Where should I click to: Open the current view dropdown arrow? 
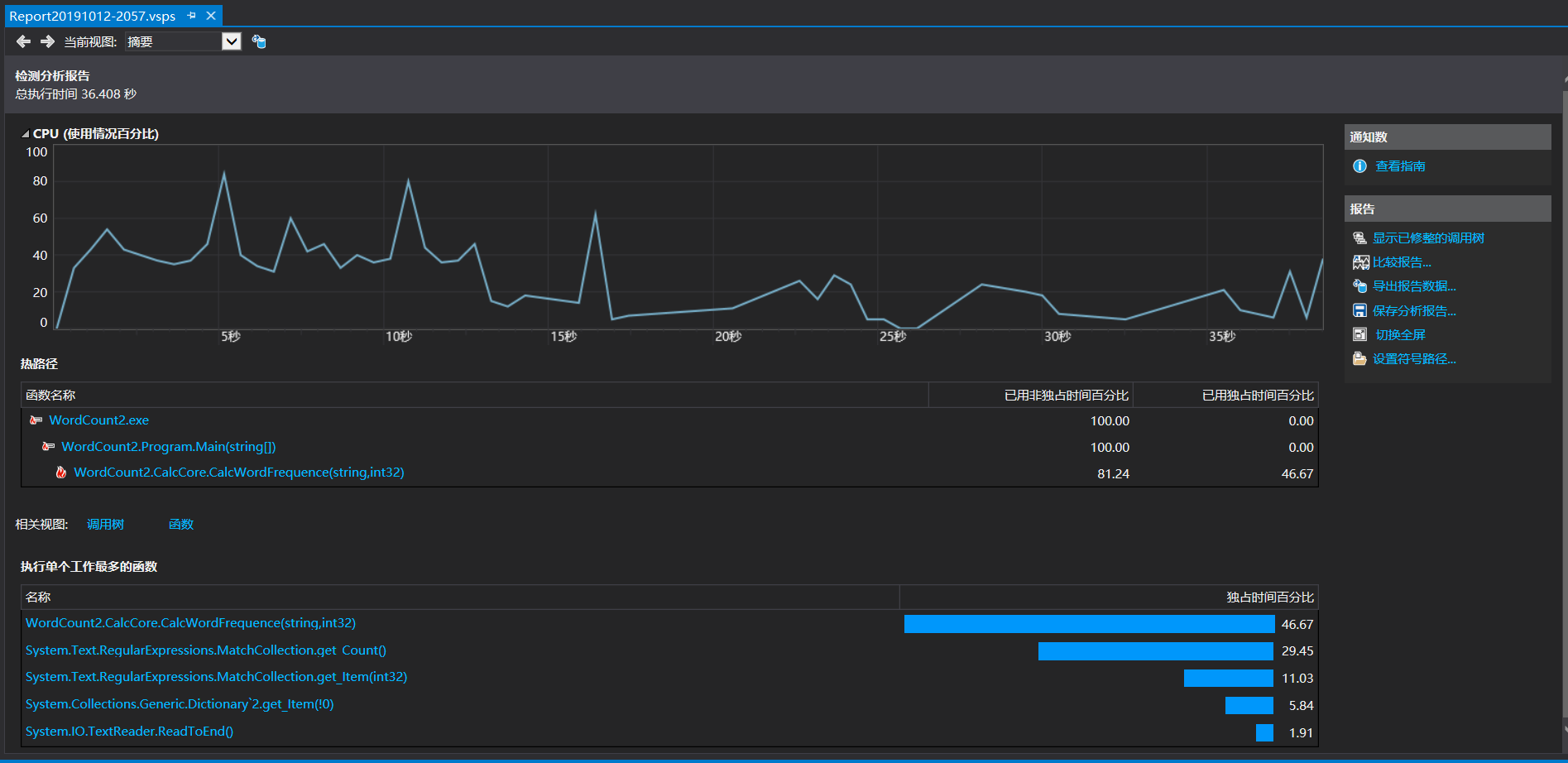pyautogui.click(x=232, y=41)
